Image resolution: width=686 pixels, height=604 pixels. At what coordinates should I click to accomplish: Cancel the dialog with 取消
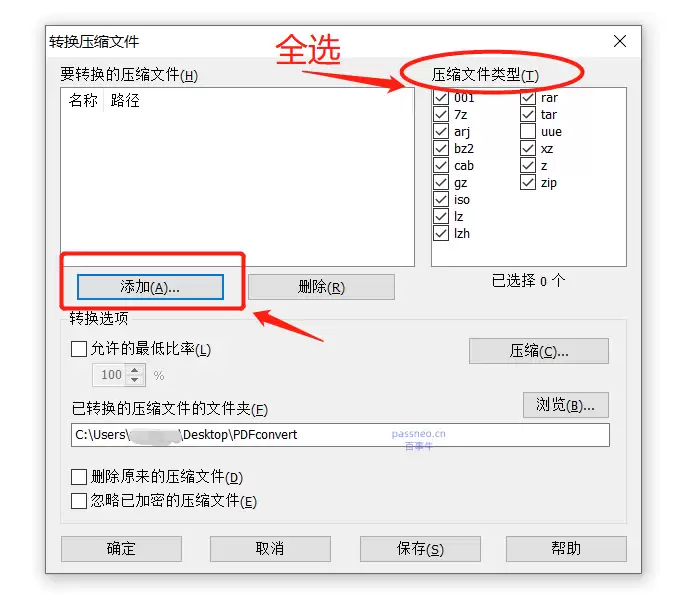point(270,548)
